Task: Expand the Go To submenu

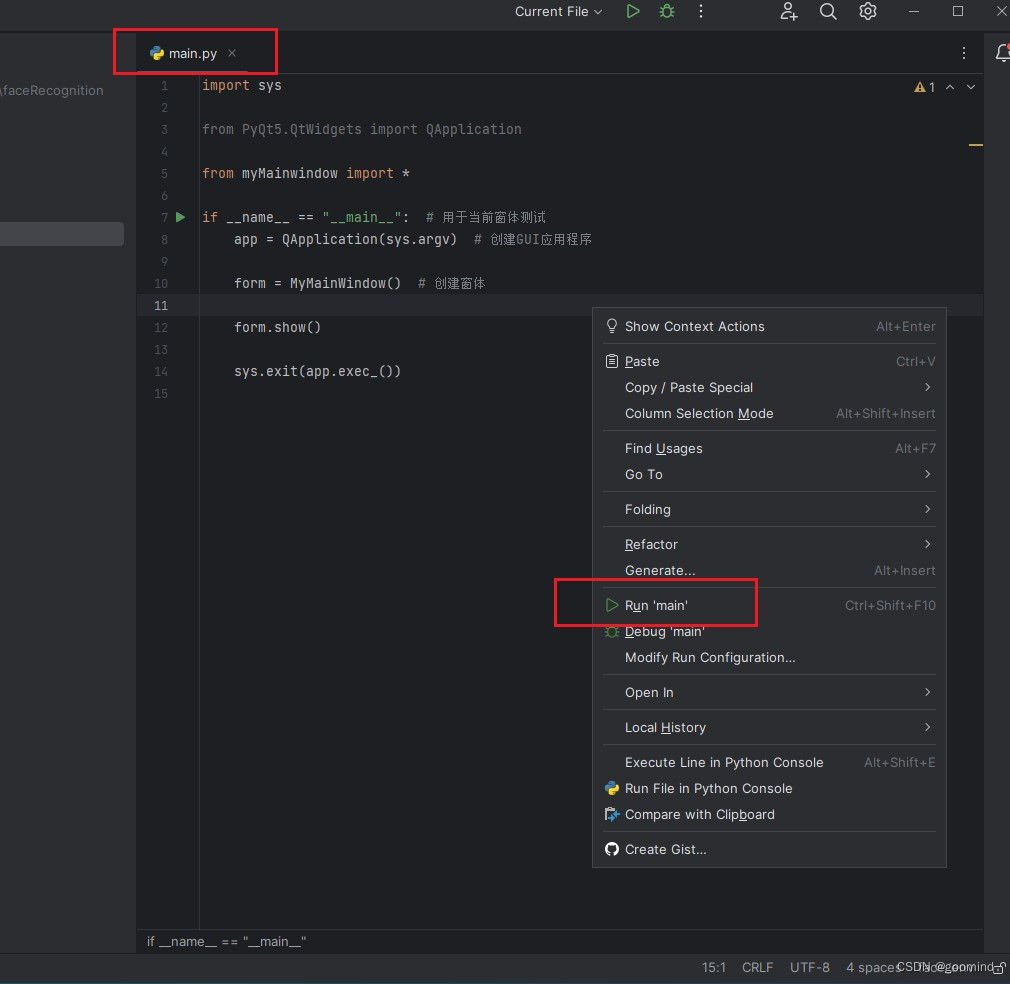Action: [769, 475]
